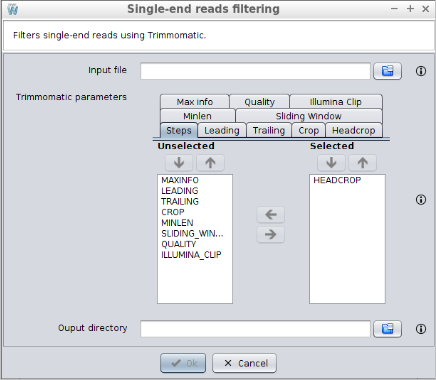Browse for the input file with the folder icon
This screenshot has width=436, height=380.
pos(387,71)
